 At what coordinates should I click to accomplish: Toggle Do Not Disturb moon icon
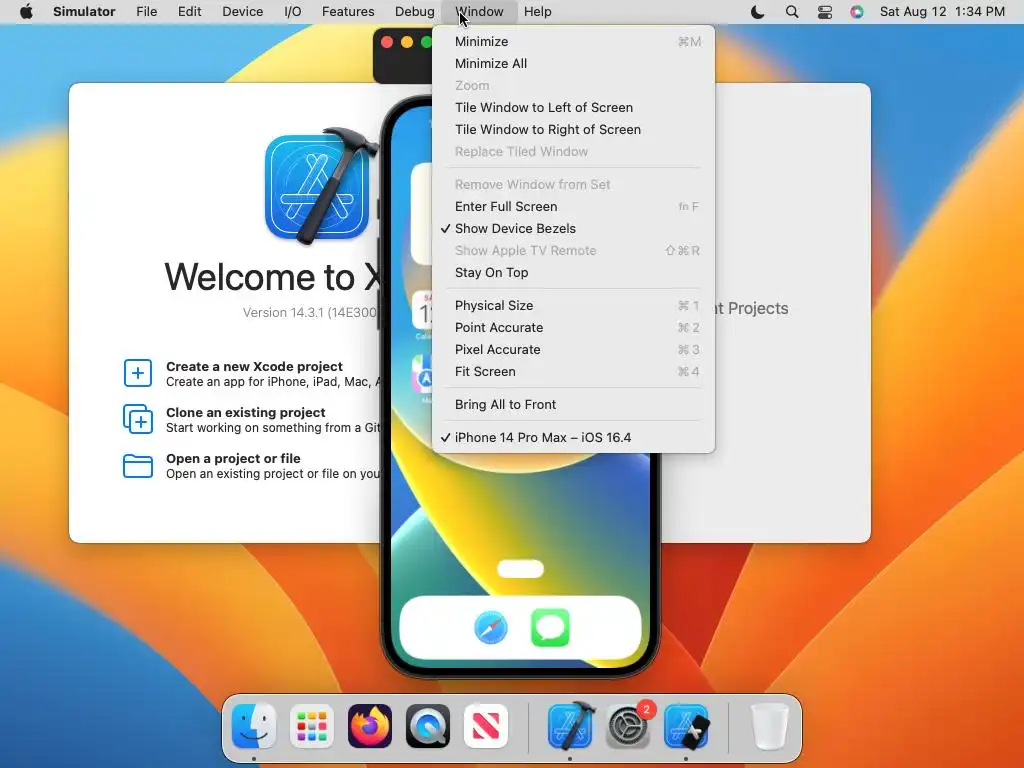pyautogui.click(x=758, y=12)
